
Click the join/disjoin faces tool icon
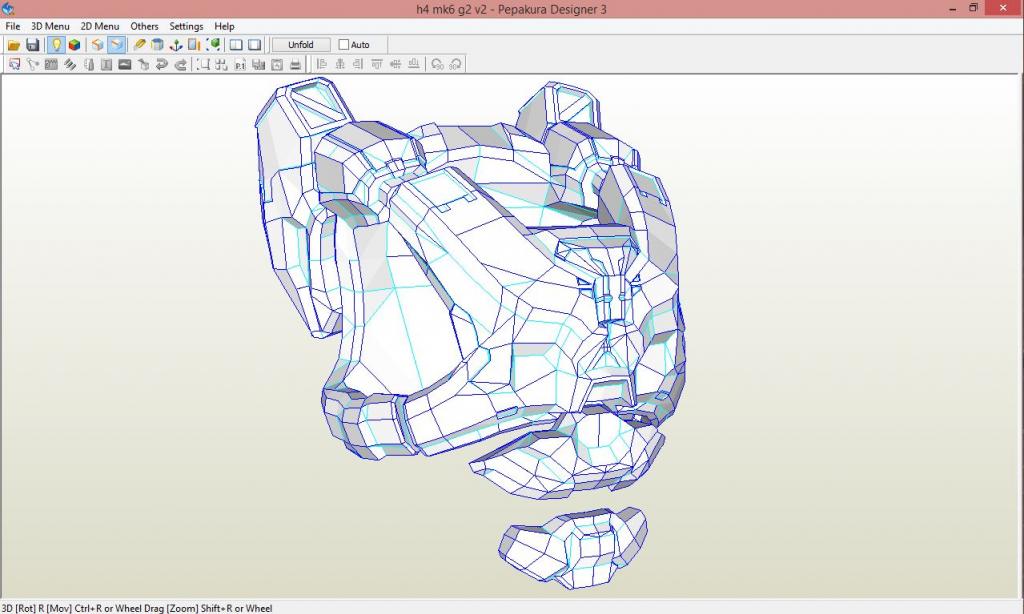coord(33,64)
